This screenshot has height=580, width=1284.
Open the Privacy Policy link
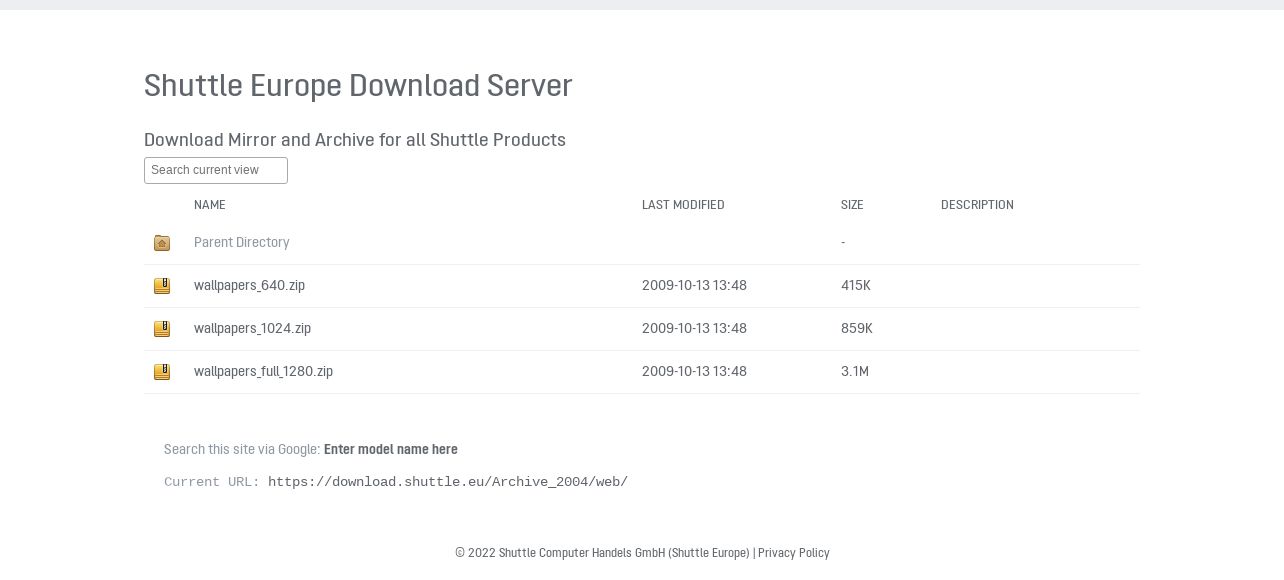click(x=794, y=553)
